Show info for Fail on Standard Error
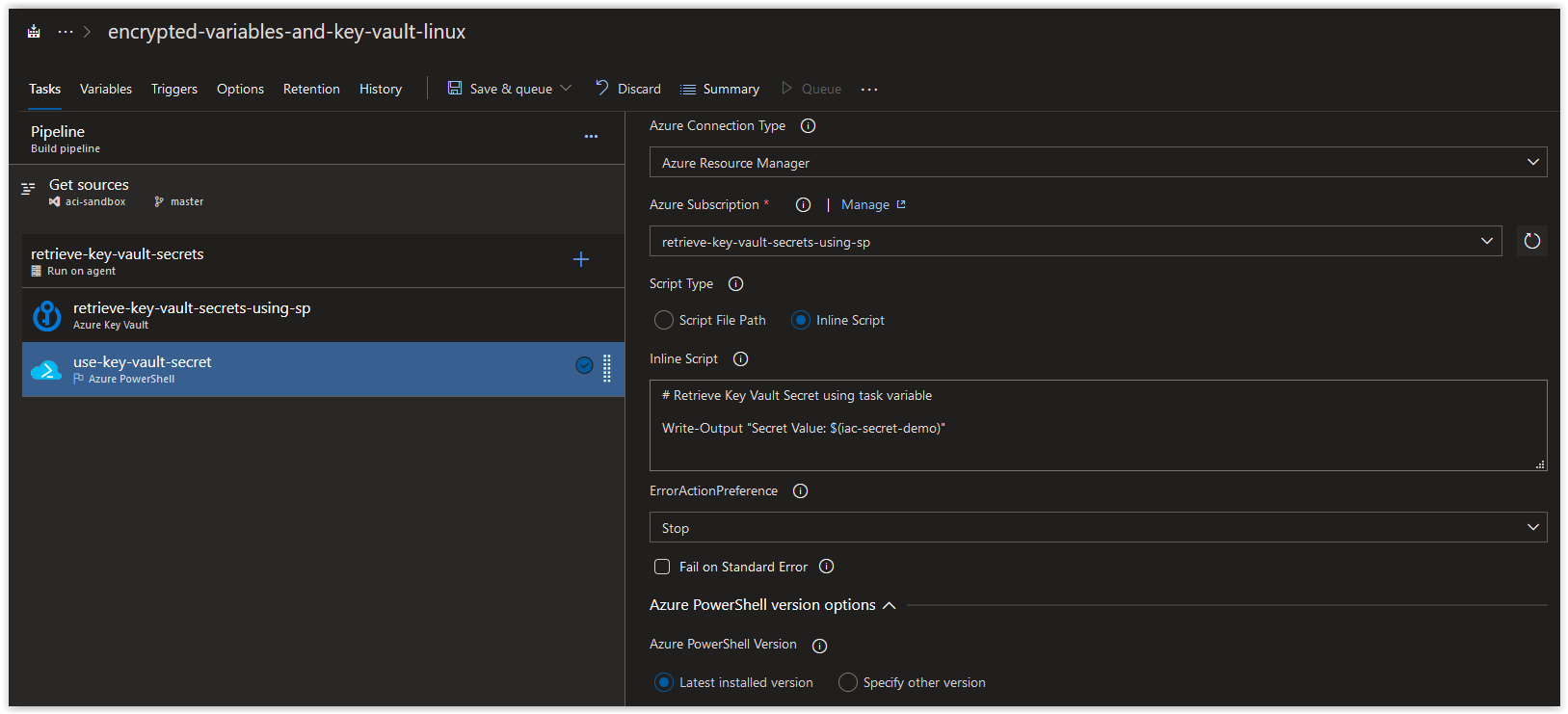 826,567
